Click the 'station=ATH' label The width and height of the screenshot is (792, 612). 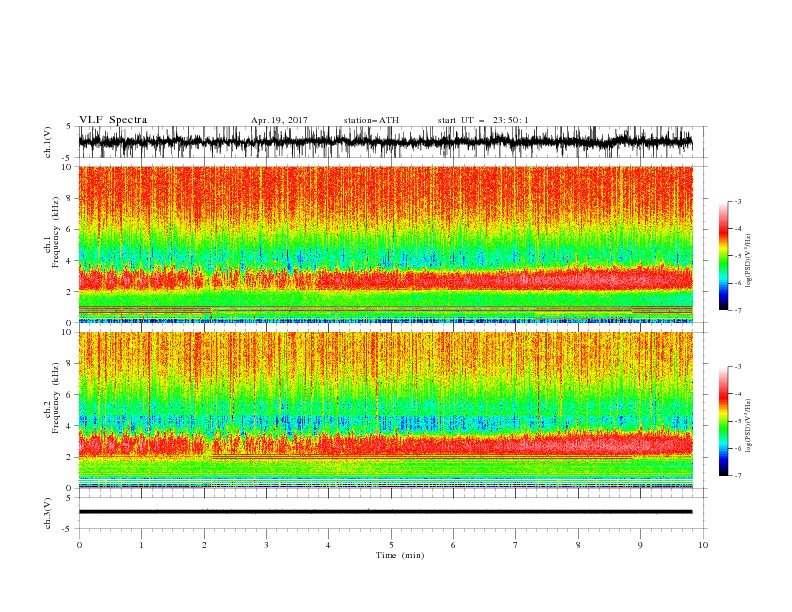click(x=371, y=120)
